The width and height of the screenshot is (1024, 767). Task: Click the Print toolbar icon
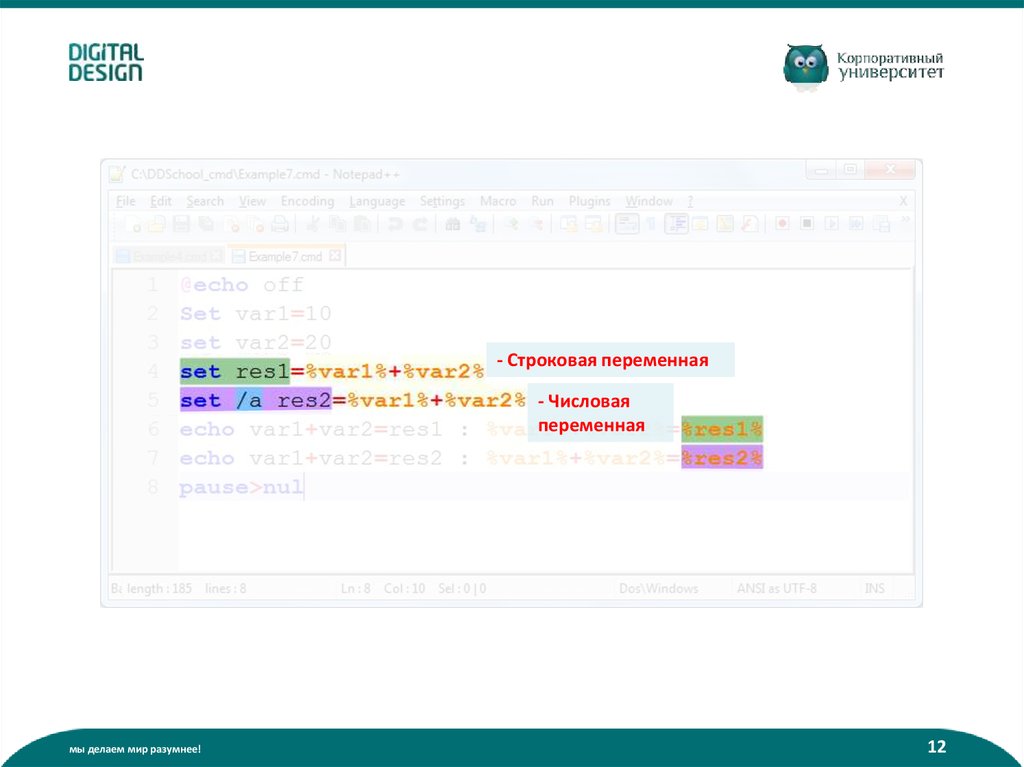[280, 225]
